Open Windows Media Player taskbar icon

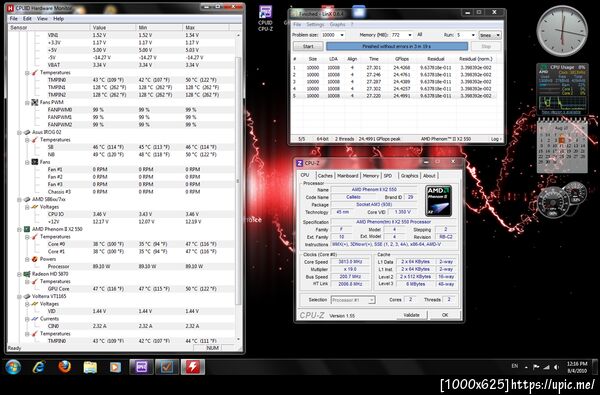115,367
